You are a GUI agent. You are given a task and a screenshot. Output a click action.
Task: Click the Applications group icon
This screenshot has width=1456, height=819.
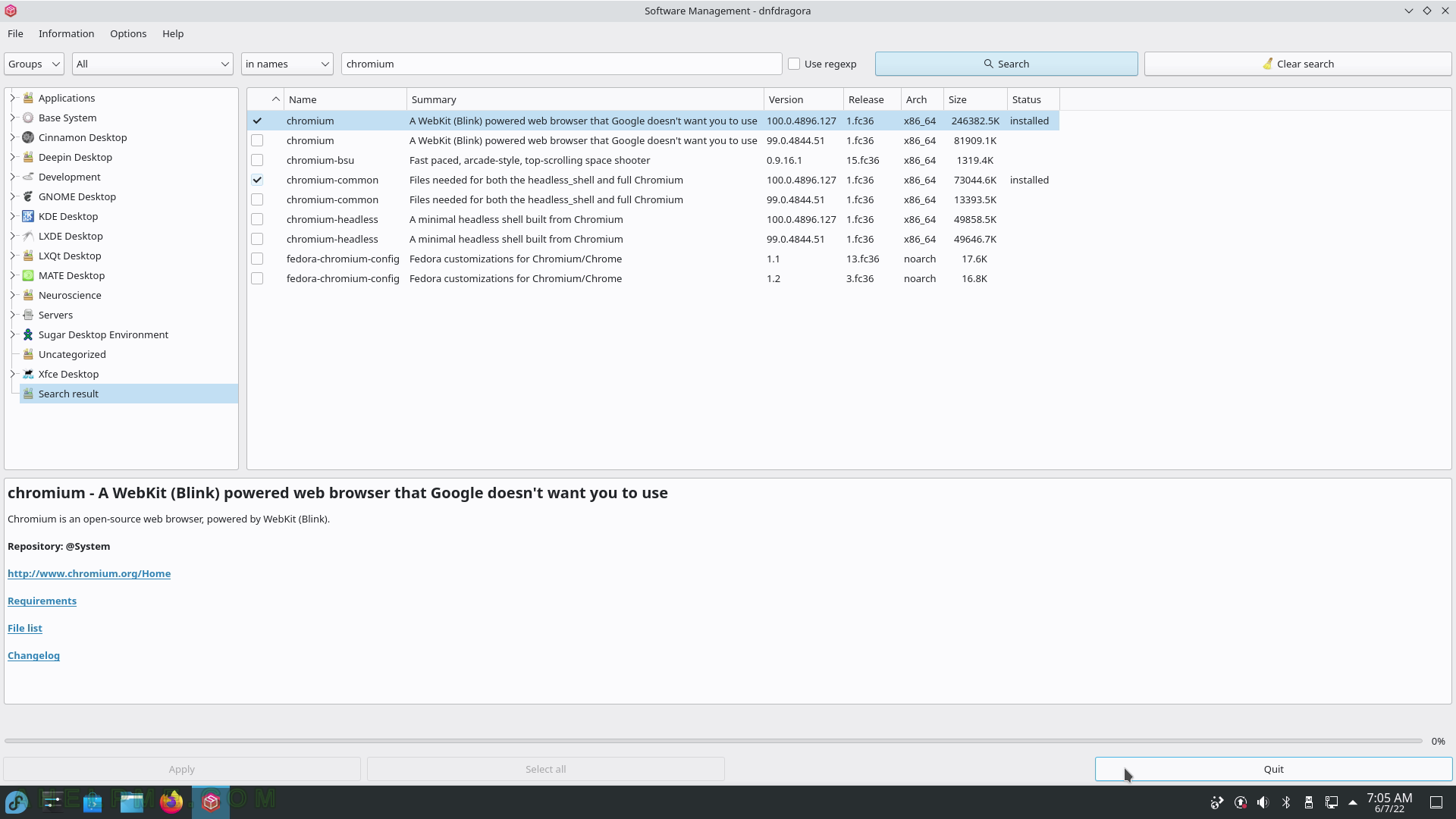tap(28, 98)
